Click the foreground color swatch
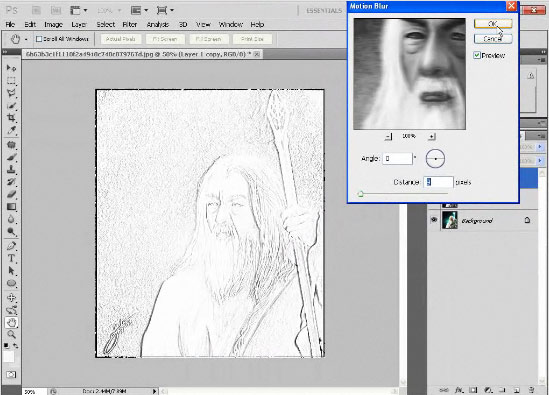Screen dimensions: 549x395 [x=8, y=356]
